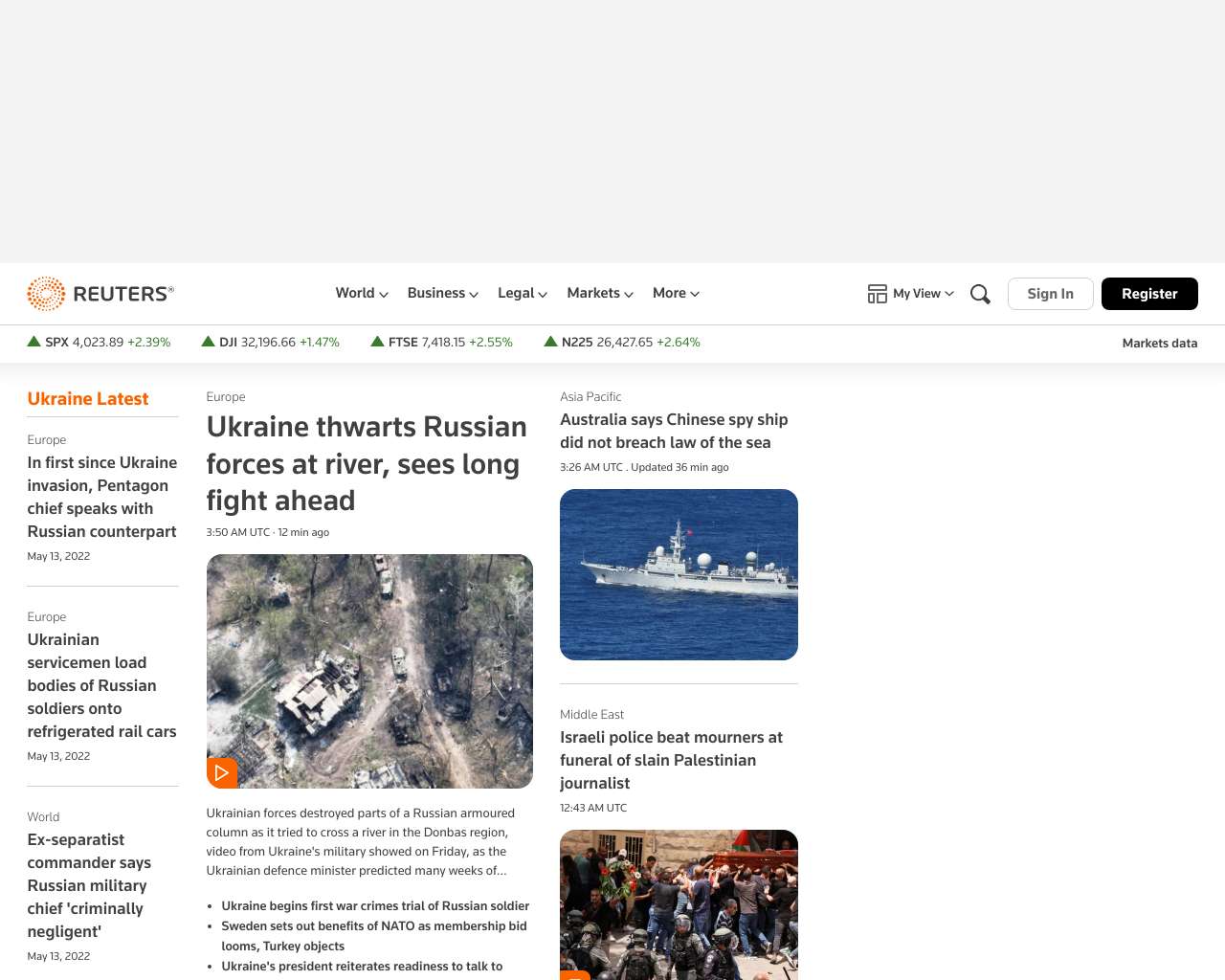Click the SPX green up-arrow indicator
The image size is (1225, 980).
coord(34,342)
